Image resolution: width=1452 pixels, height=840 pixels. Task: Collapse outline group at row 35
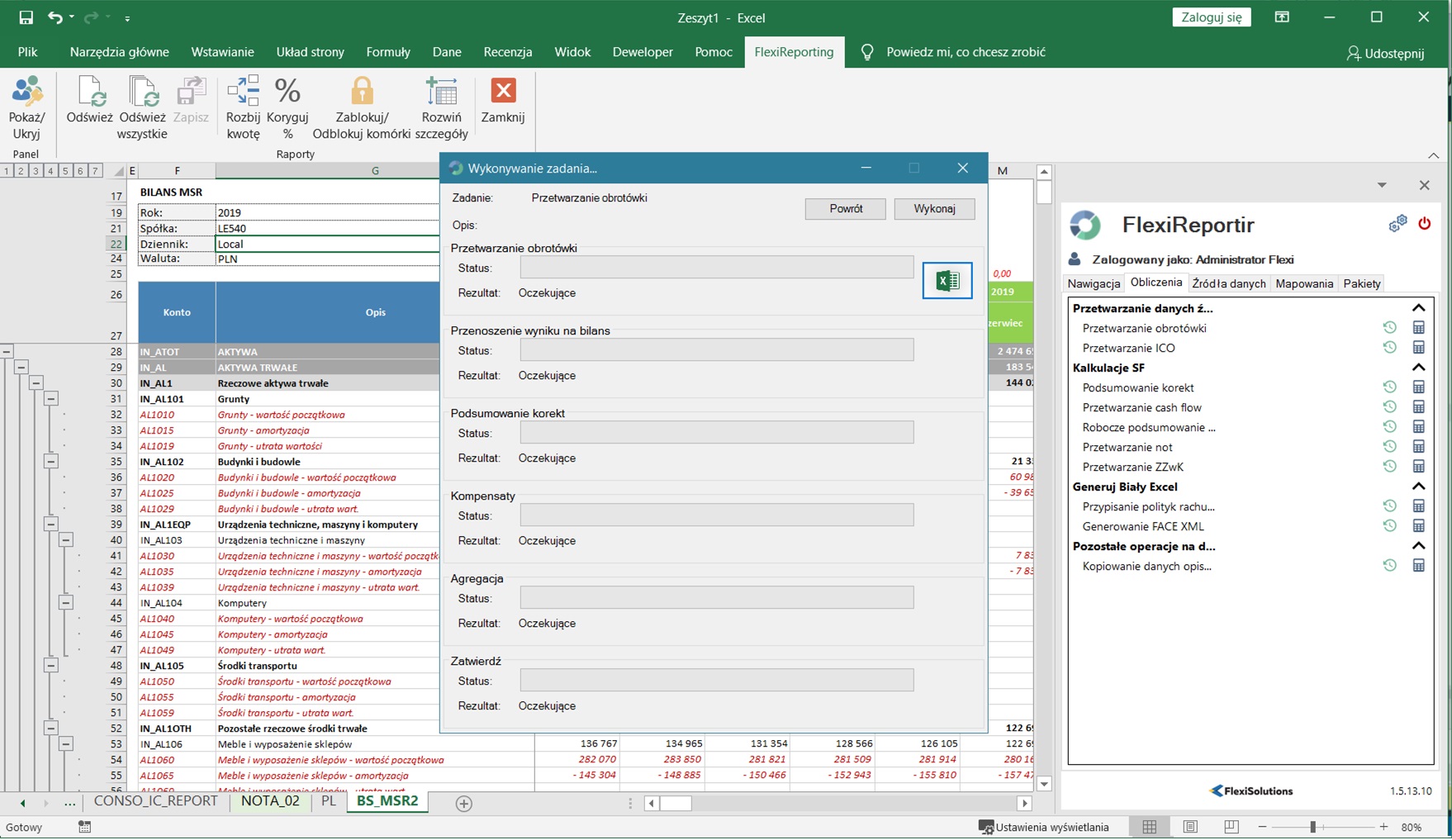click(51, 461)
